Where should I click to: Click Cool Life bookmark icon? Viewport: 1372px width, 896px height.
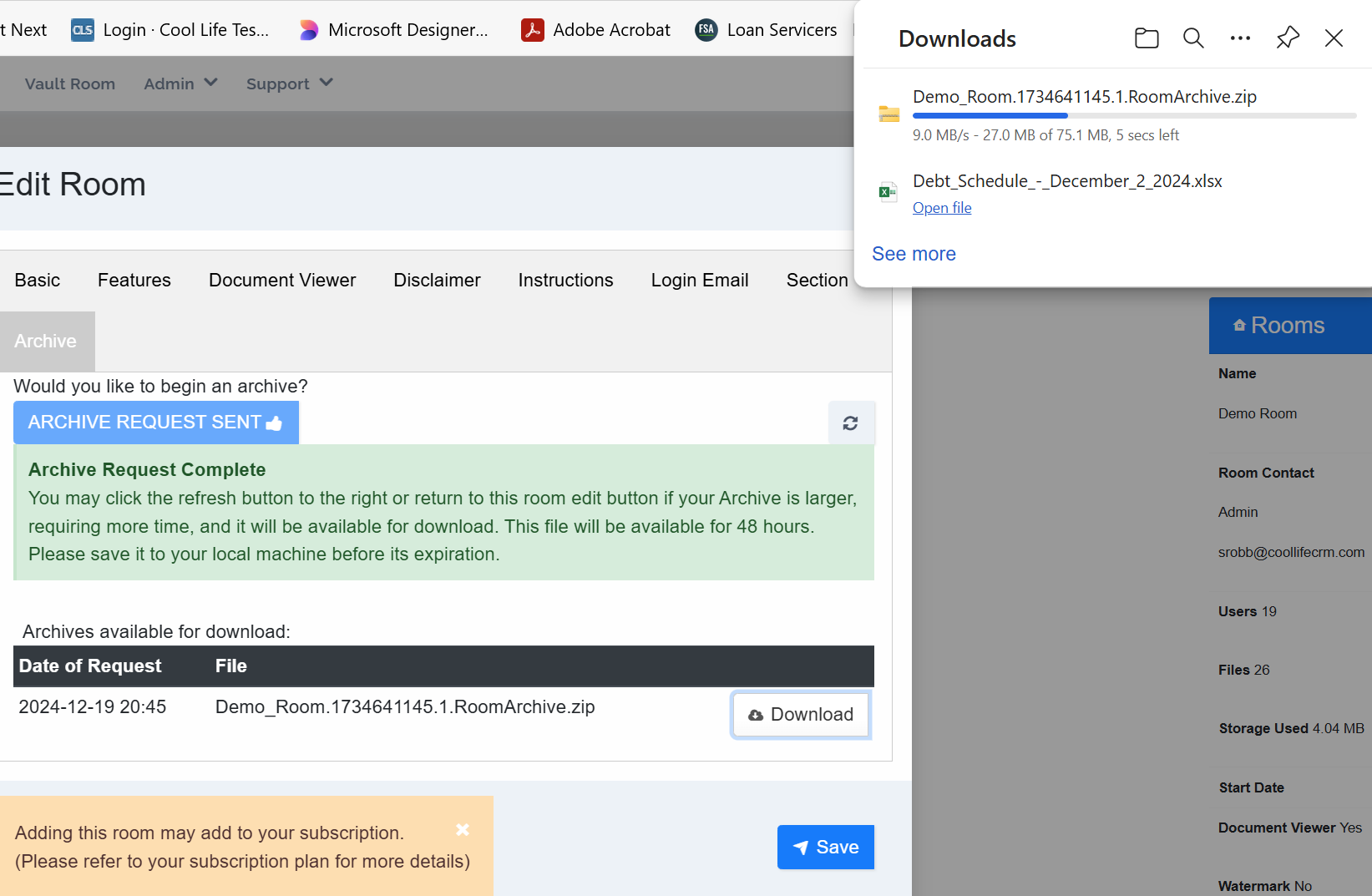coord(83,30)
